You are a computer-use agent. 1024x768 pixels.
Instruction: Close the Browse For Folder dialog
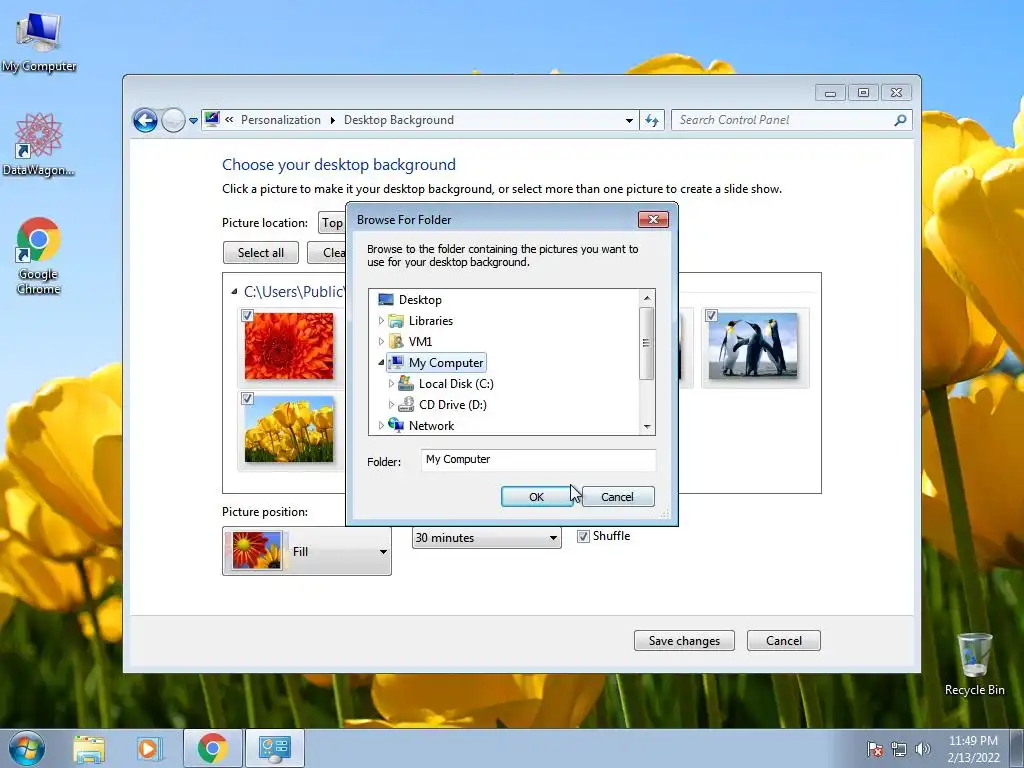pyautogui.click(x=653, y=219)
